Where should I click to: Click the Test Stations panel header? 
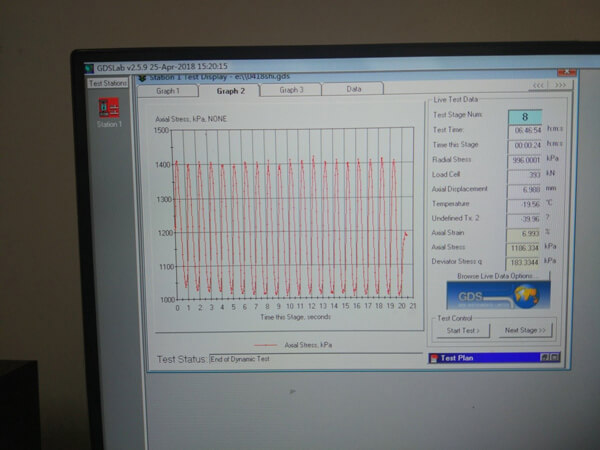(x=107, y=83)
